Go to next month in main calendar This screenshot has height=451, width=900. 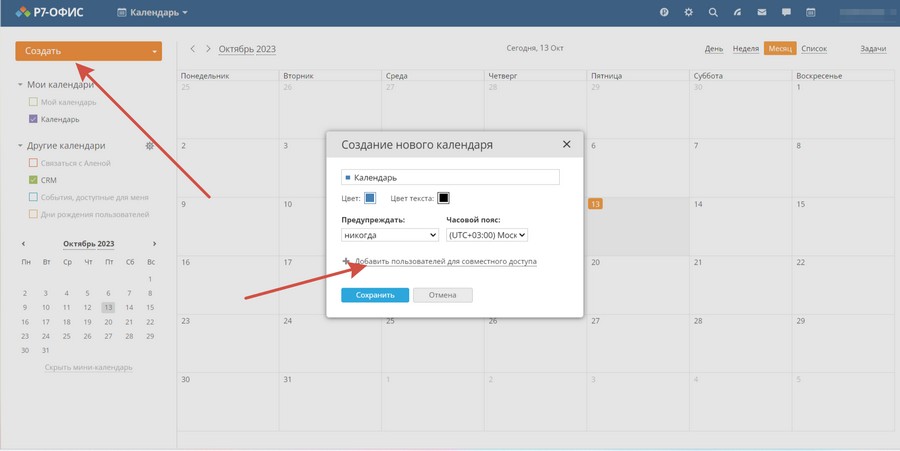tap(208, 49)
